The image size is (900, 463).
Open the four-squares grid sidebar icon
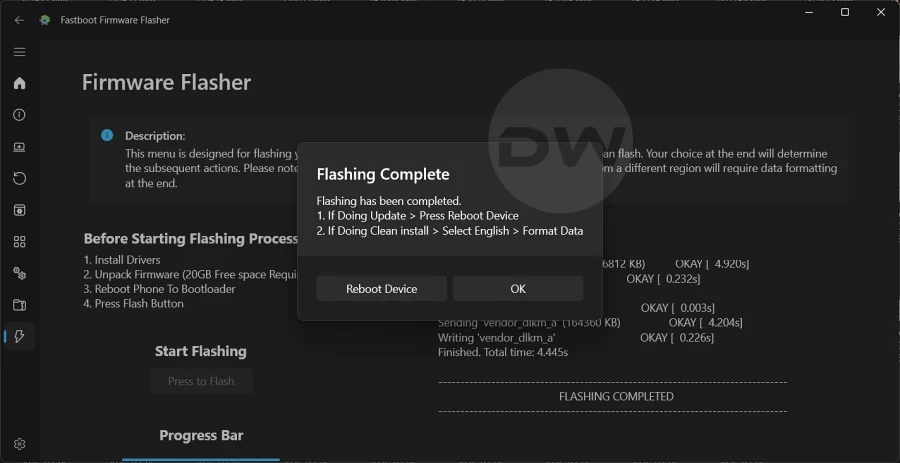tap(20, 242)
